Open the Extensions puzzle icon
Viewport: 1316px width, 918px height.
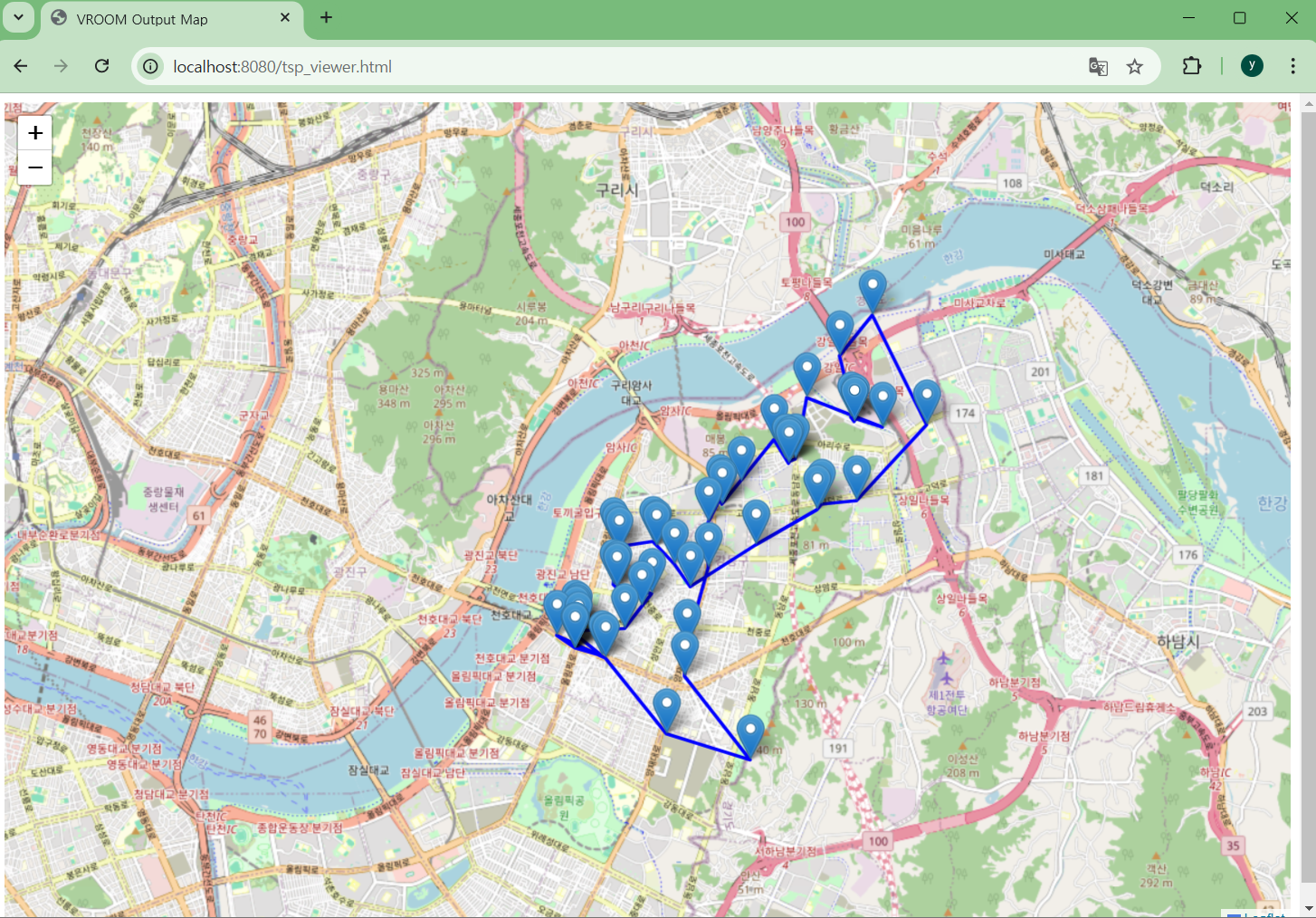[x=1192, y=66]
